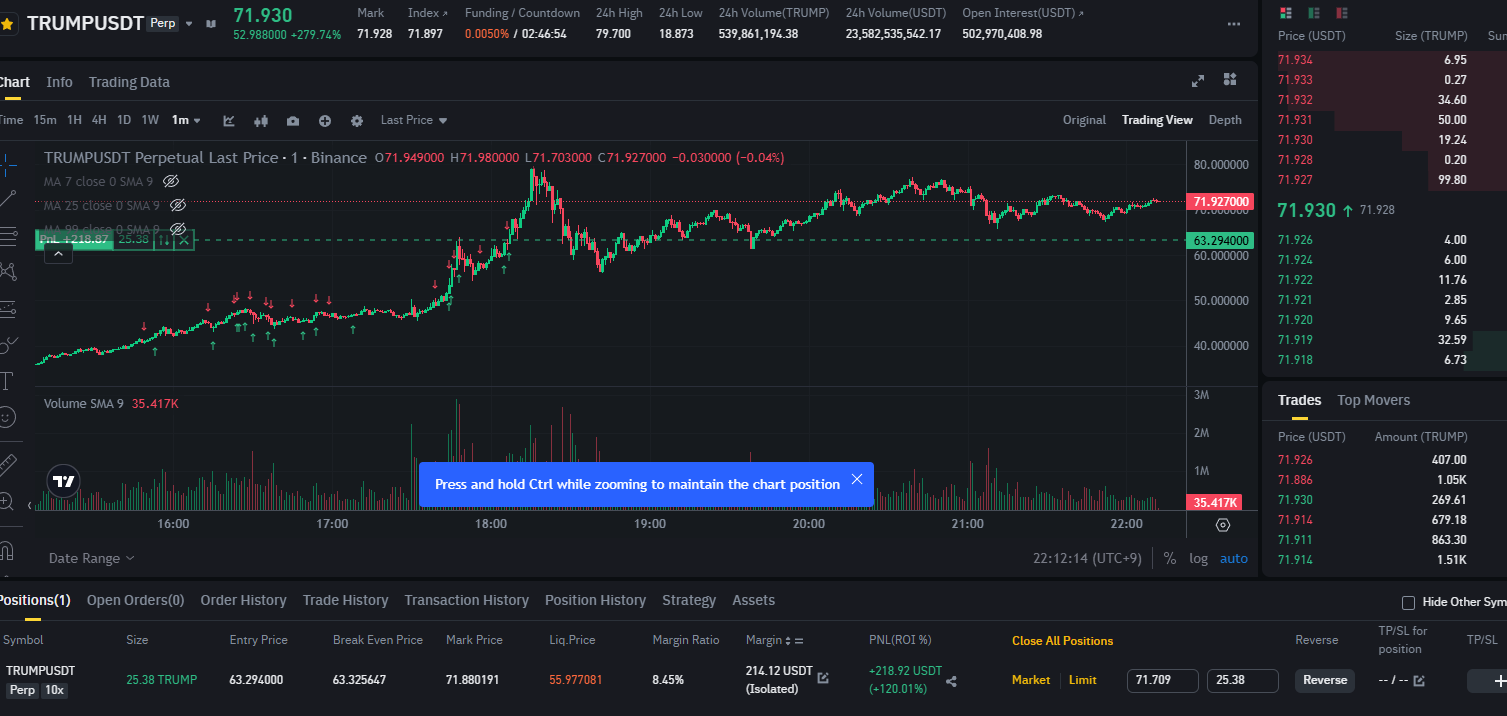Viewport: 1507px width, 716px height.
Task: Close position from chart PNL label X
Action: pos(184,240)
